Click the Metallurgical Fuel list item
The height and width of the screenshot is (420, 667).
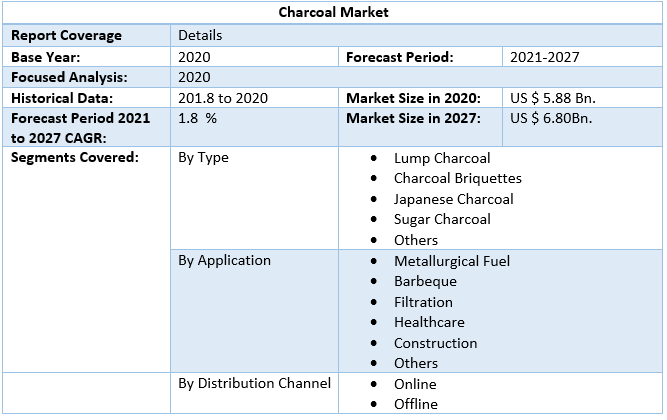pos(451,261)
